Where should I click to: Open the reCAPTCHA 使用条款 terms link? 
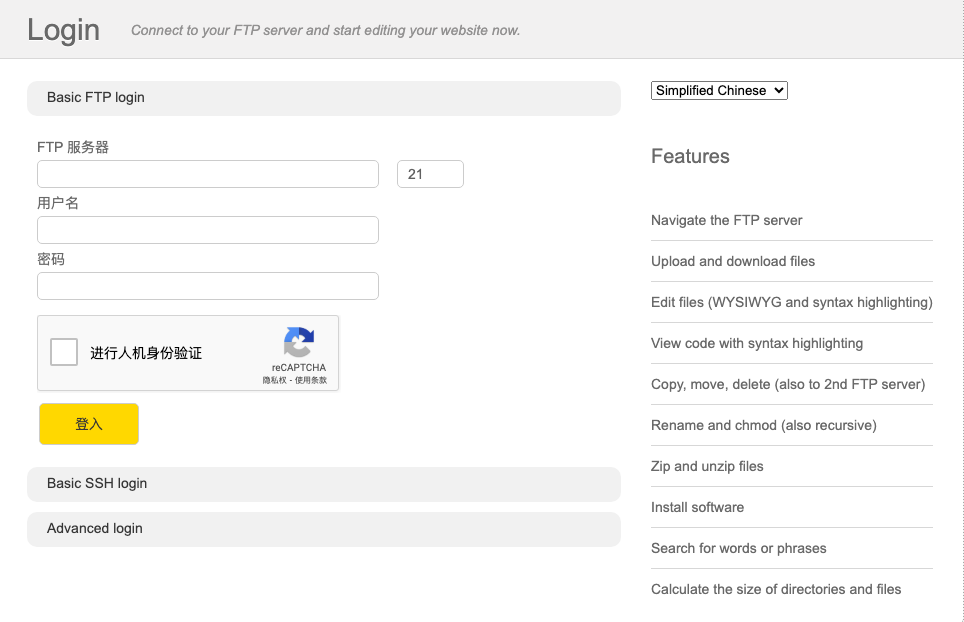point(311,380)
